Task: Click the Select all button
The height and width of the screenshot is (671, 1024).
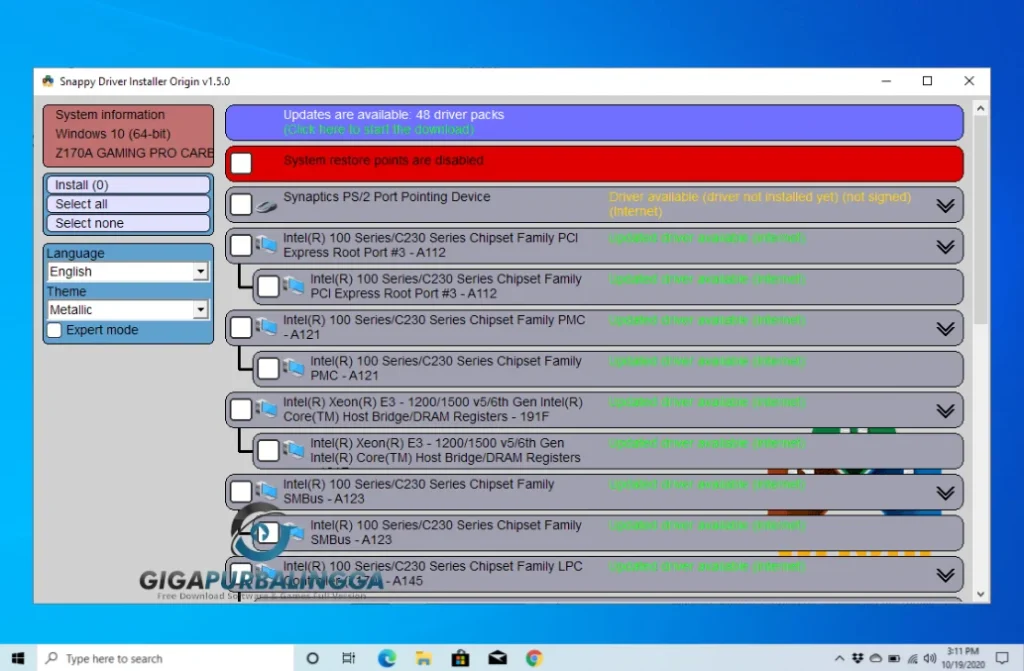Action: (x=127, y=203)
